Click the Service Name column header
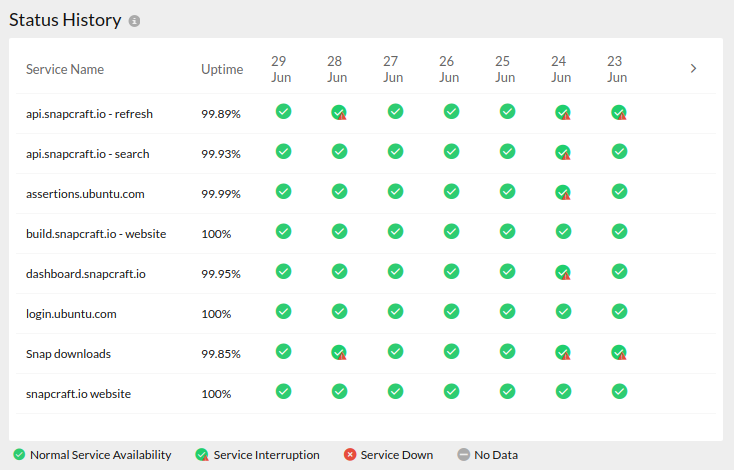The image size is (734, 470). 65,69
